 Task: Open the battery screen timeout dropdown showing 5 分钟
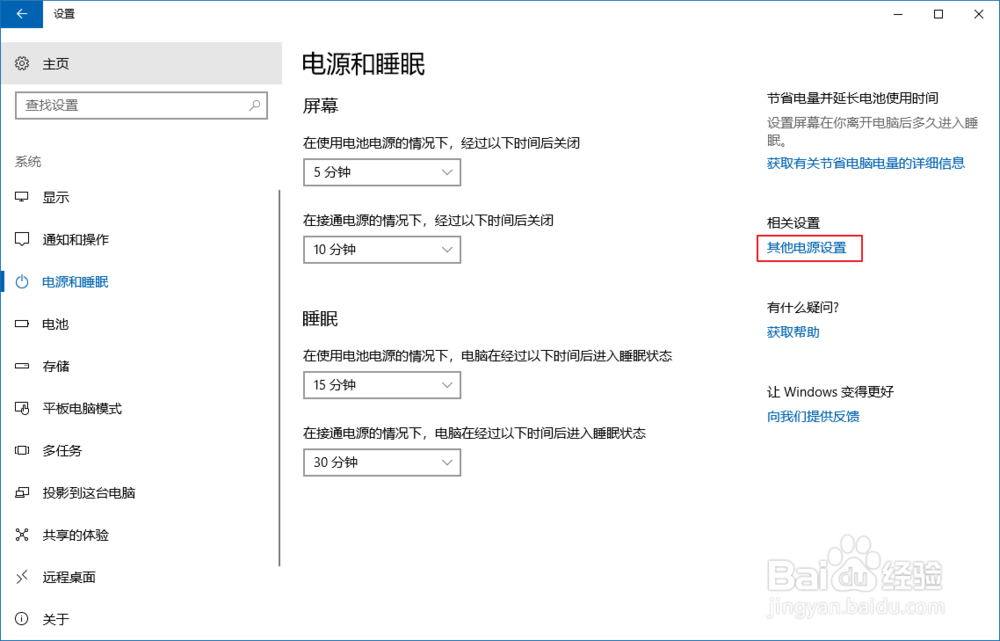tap(381, 172)
